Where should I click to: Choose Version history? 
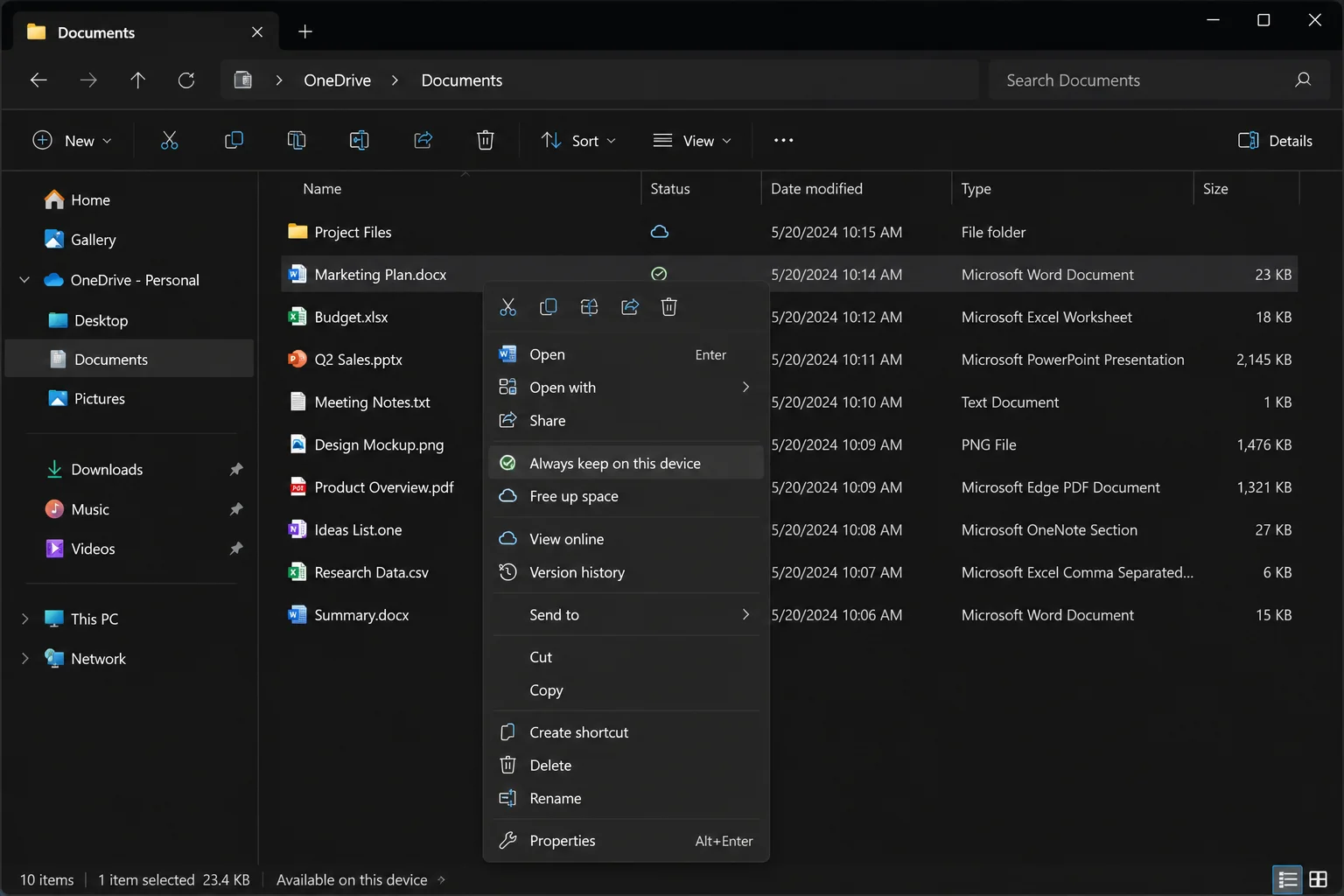[x=626, y=572]
